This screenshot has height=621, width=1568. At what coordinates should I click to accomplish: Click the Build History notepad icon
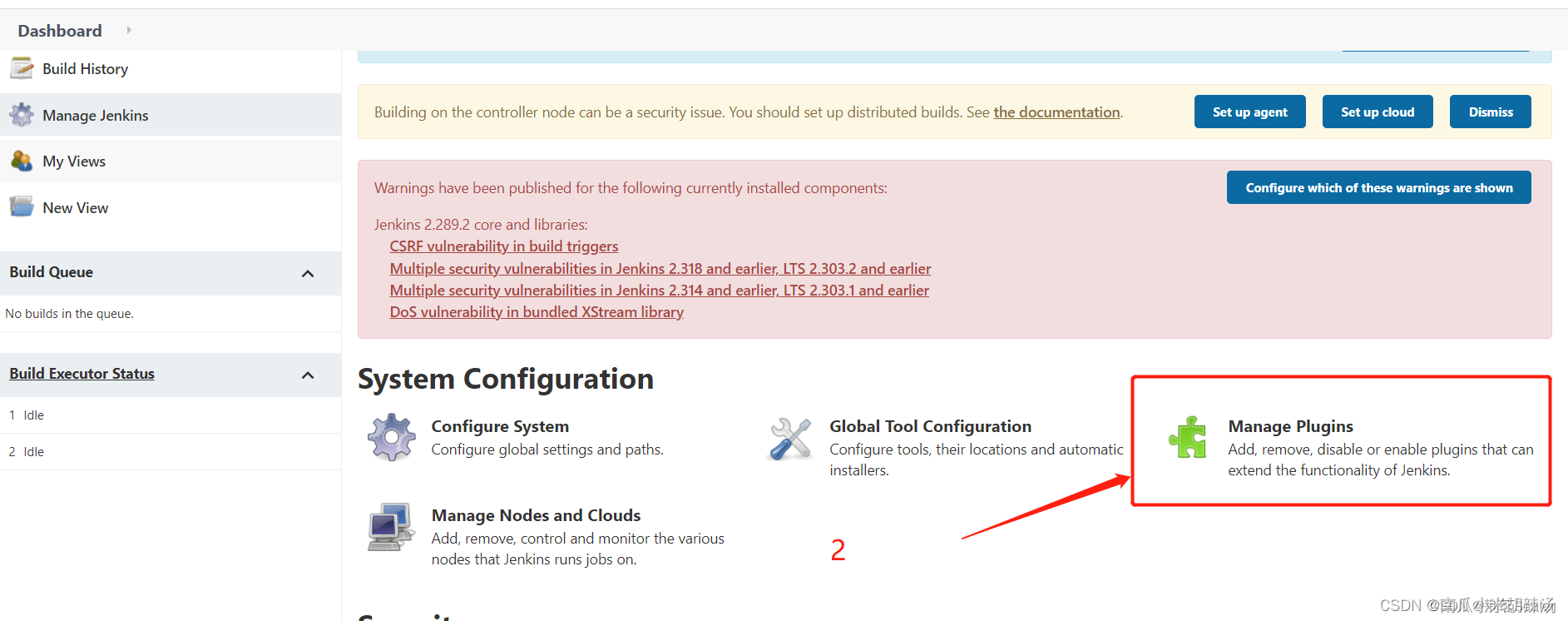[x=22, y=68]
